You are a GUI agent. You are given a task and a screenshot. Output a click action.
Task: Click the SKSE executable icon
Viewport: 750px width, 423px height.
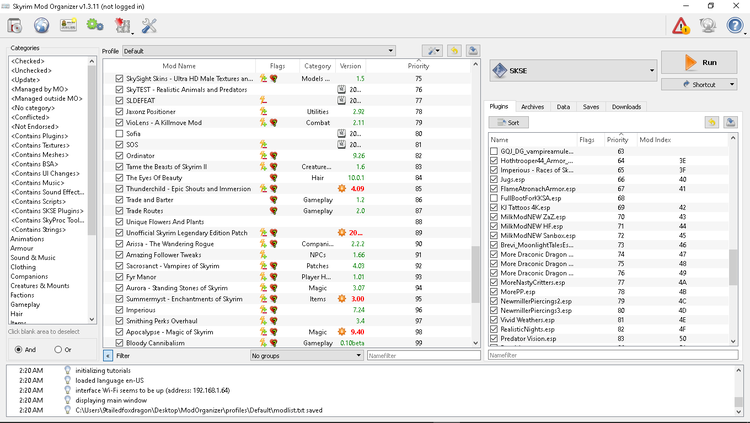coord(500,70)
